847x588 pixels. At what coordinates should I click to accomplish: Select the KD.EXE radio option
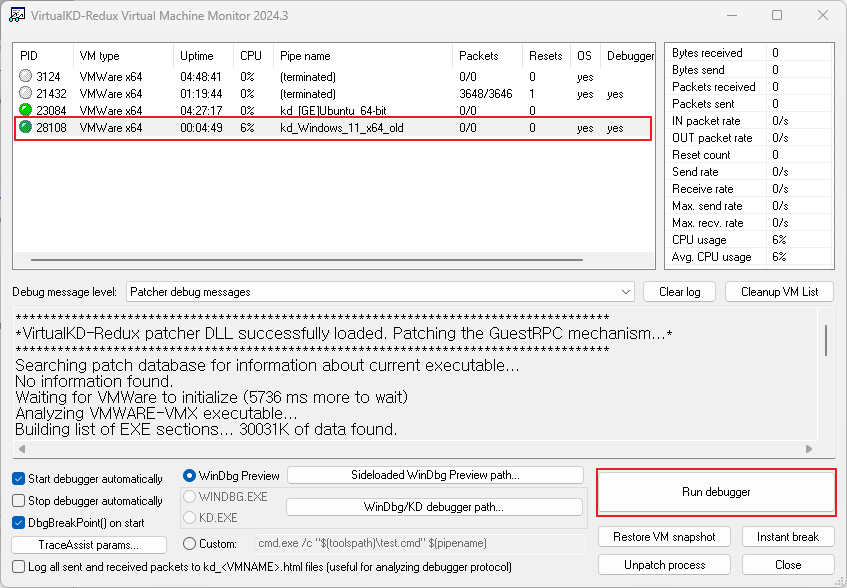coord(189,518)
